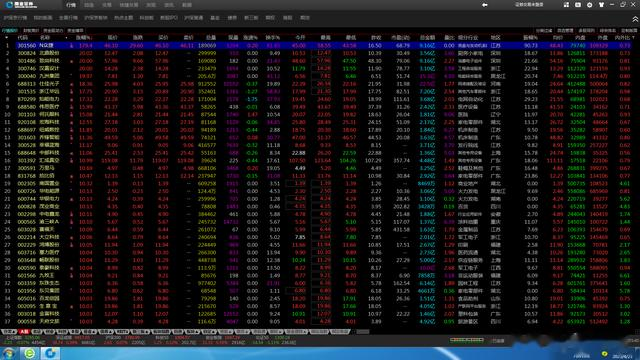Click the brokerage logo at top left
Screen dimensions: 640x360
[x=22, y=5]
